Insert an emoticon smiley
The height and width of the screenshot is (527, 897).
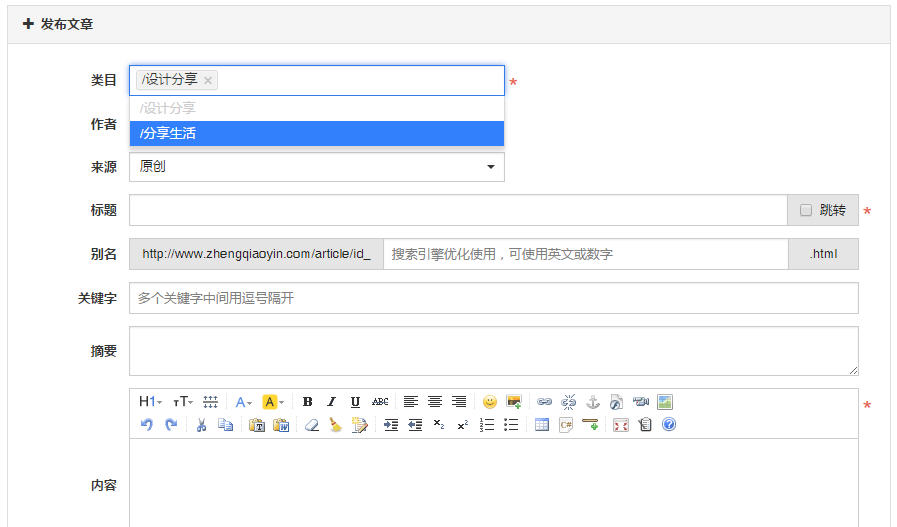click(490, 402)
